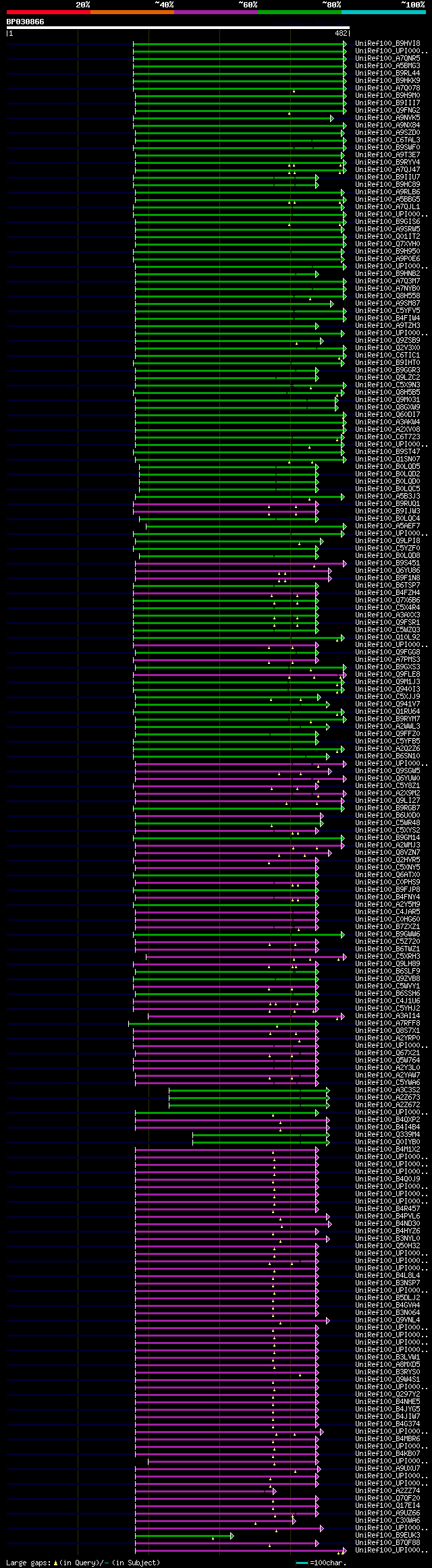This screenshot has height=1568, width=432.
Task: Open hit UniRef100_B9RL44
Action: (x=388, y=73)
